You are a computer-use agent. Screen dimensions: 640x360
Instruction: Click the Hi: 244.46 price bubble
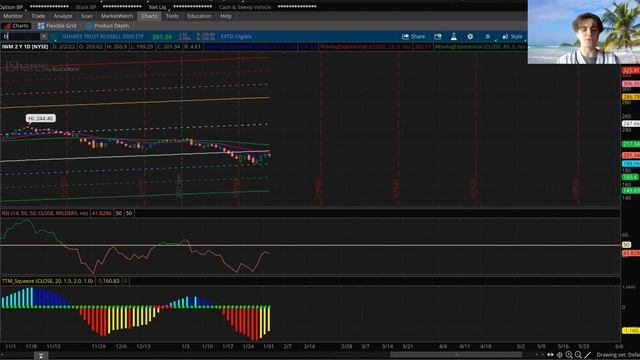(x=40, y=118)
